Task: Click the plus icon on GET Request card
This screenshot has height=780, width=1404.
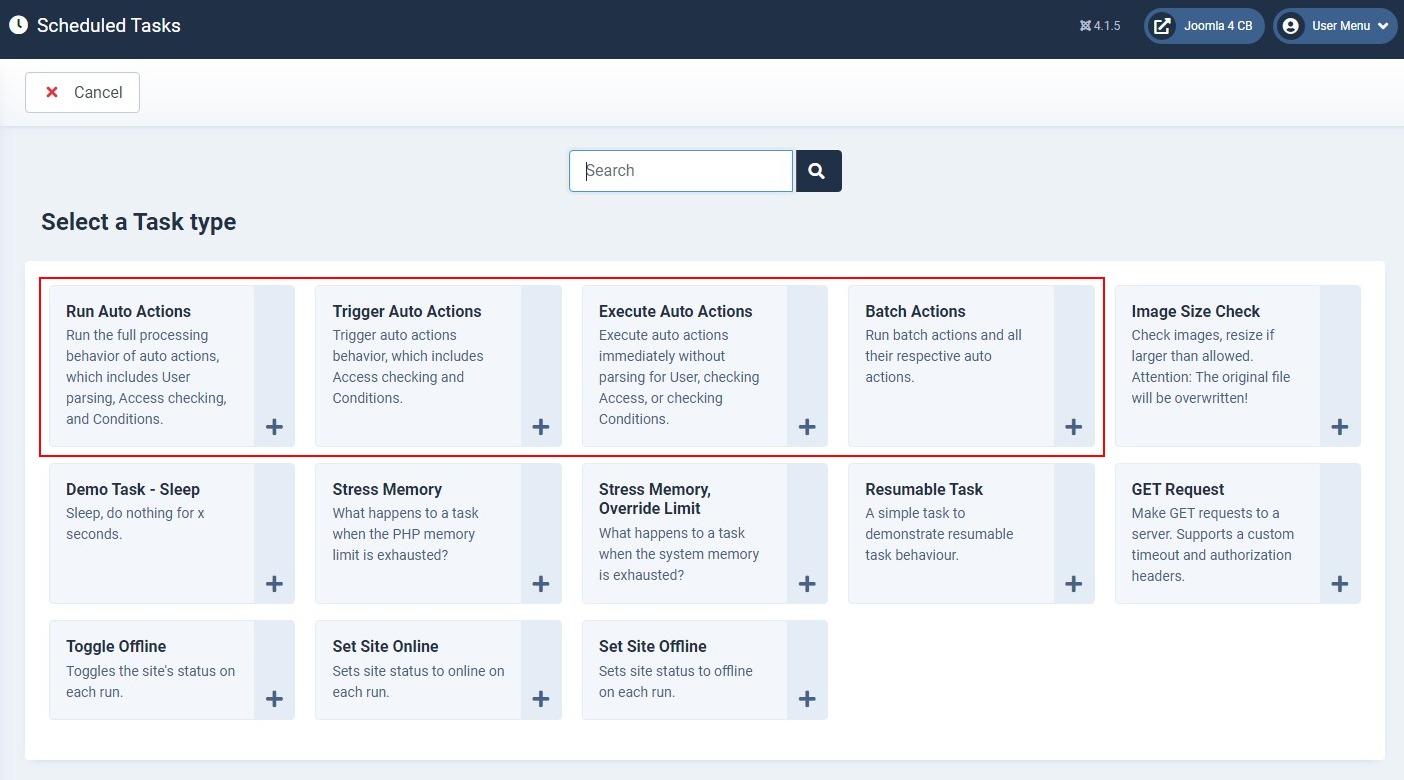Action: tap(1340, 584)
